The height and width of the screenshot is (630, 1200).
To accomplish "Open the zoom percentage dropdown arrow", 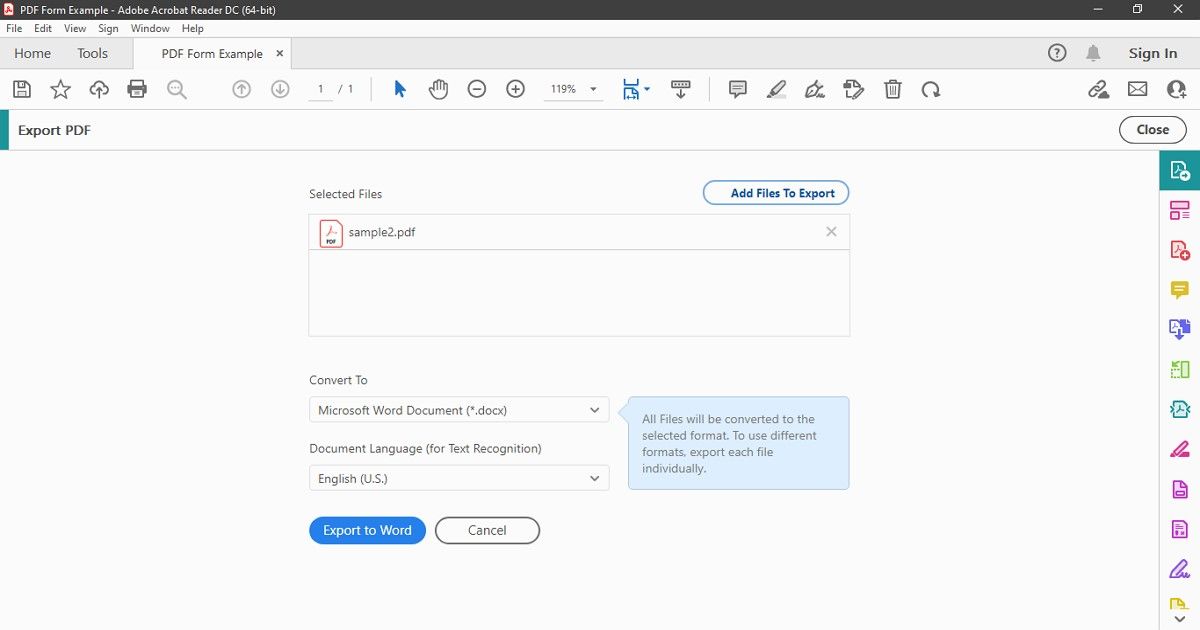I will [x=593, y=89].
